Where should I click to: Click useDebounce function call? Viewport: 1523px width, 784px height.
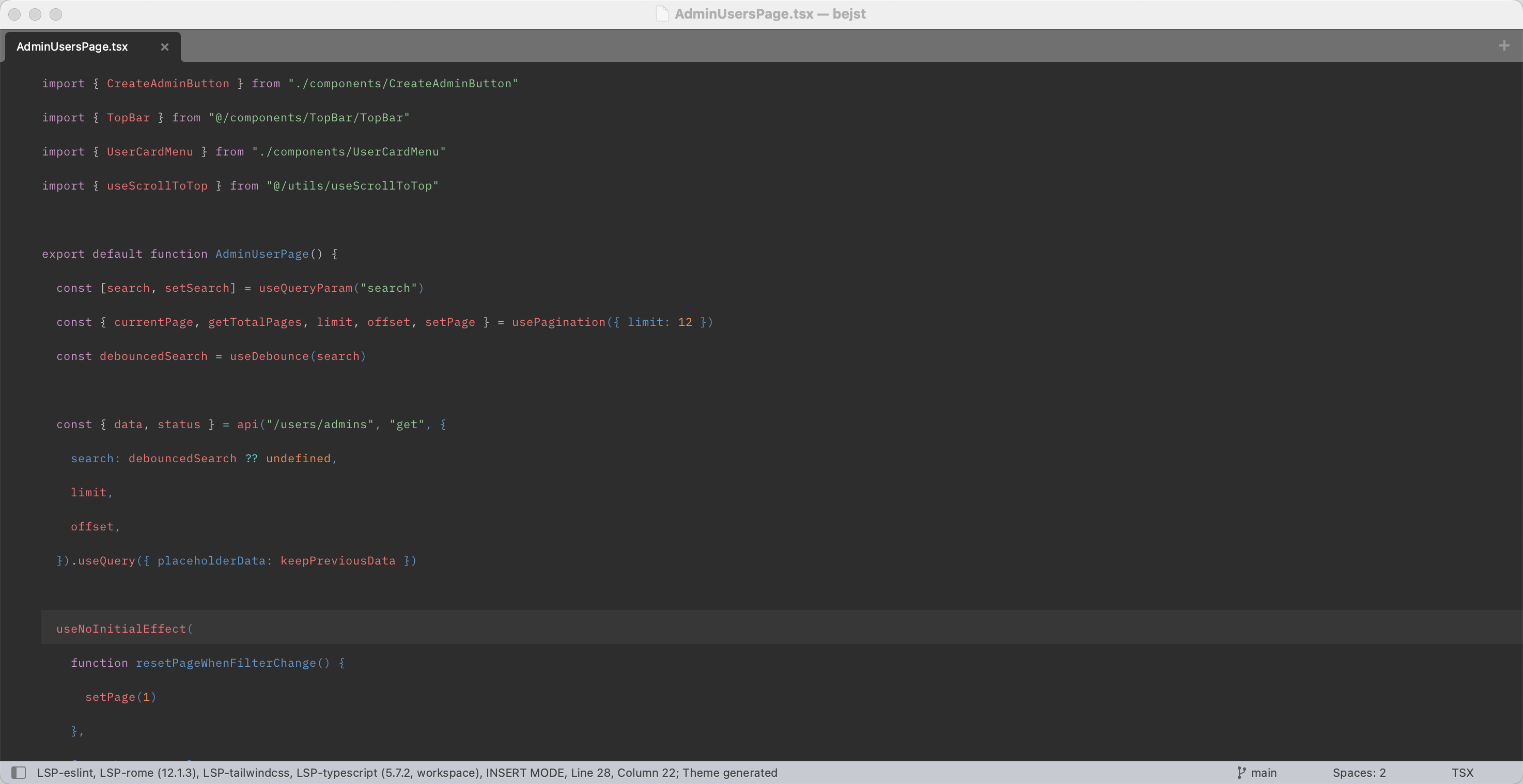269,356
